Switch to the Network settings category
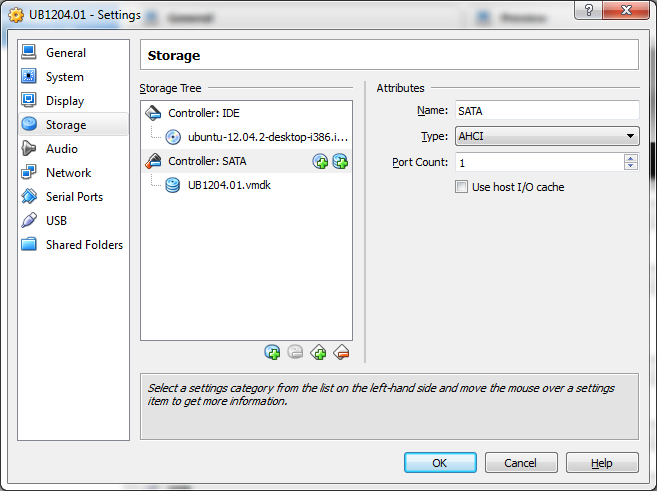Screen dimensions: 657x491 pos(68,173)
